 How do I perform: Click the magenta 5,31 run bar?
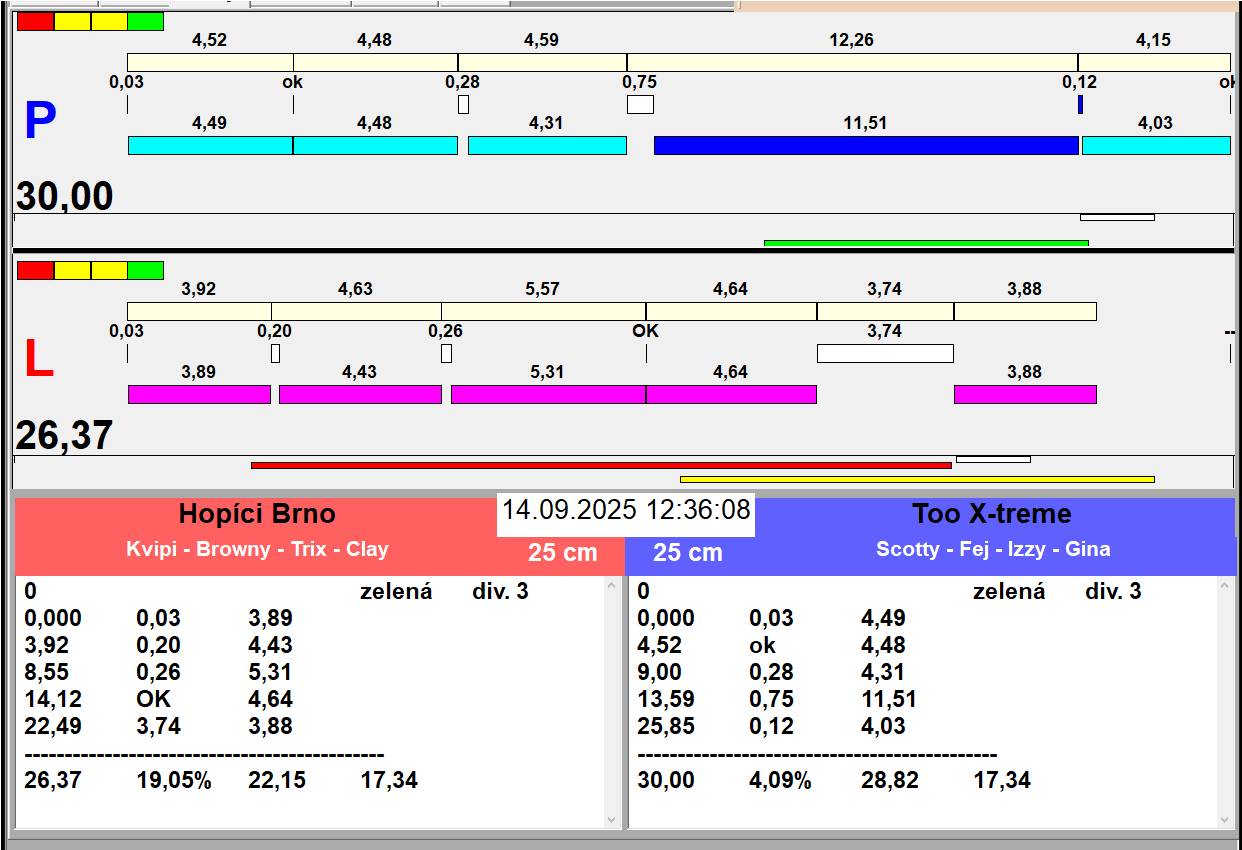[x=548, y=394]
